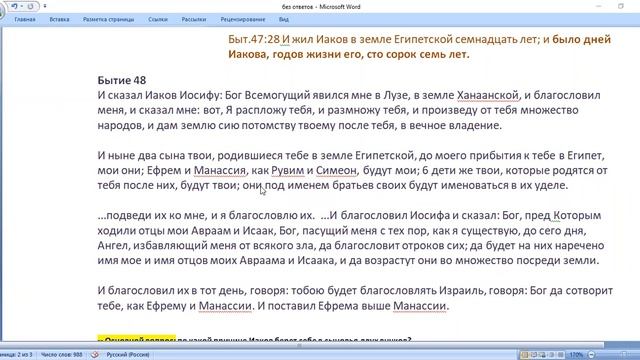Switch to Full Screen Reading view icon
Image resolution: width=640 pixels, height=360 pixels.
[534, 355]
